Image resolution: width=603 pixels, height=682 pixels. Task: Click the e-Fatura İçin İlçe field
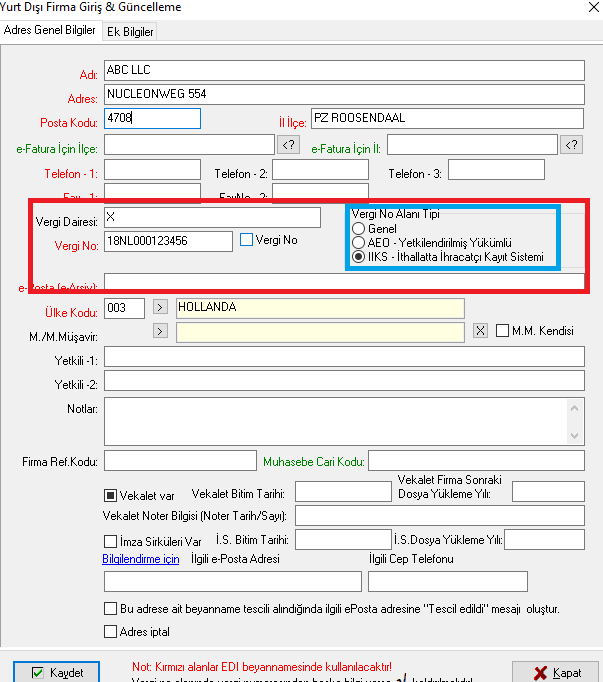(x=189, y=144)
